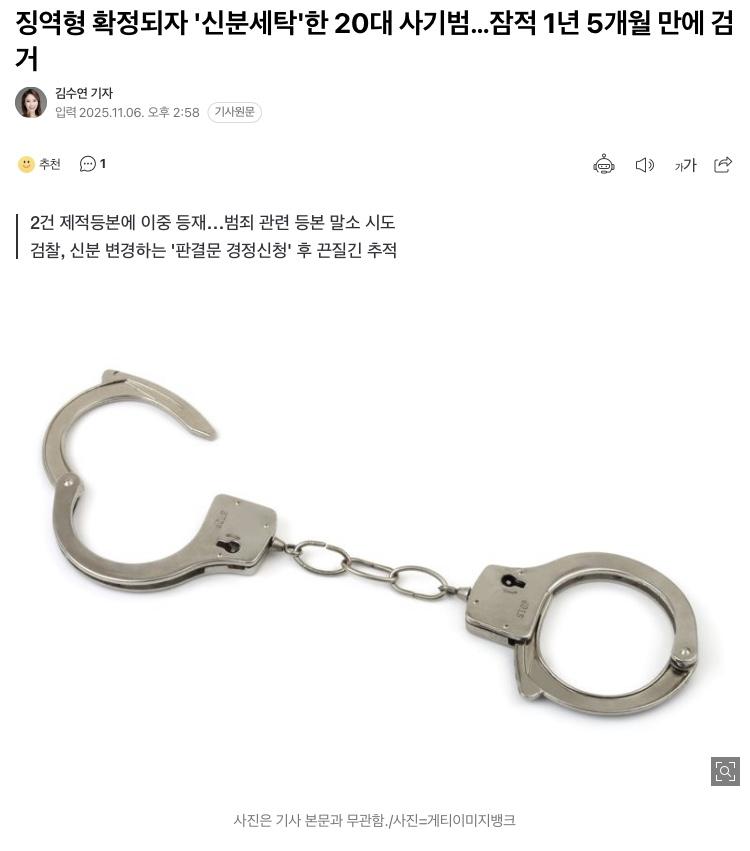Open comments via speech bubble icon

click(x=87, y=164)
